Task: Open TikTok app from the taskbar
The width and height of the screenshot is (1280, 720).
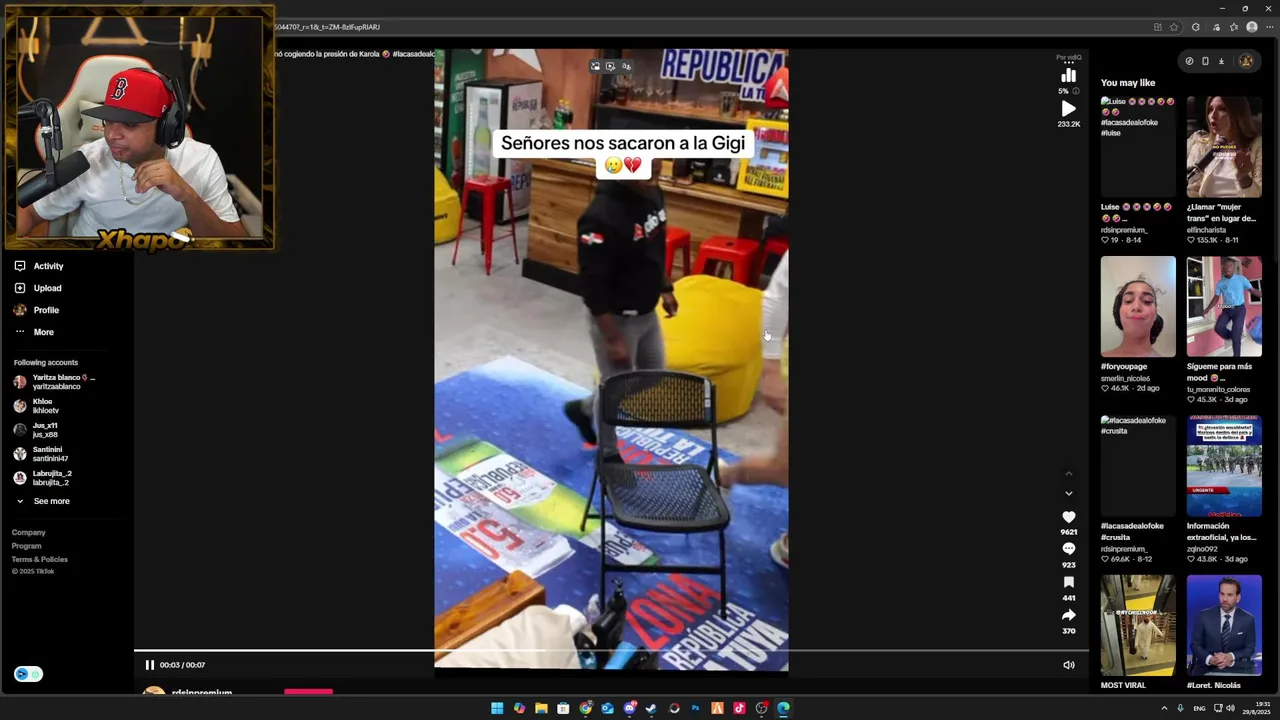Action: pyautogui.click(x=739, y=708)
